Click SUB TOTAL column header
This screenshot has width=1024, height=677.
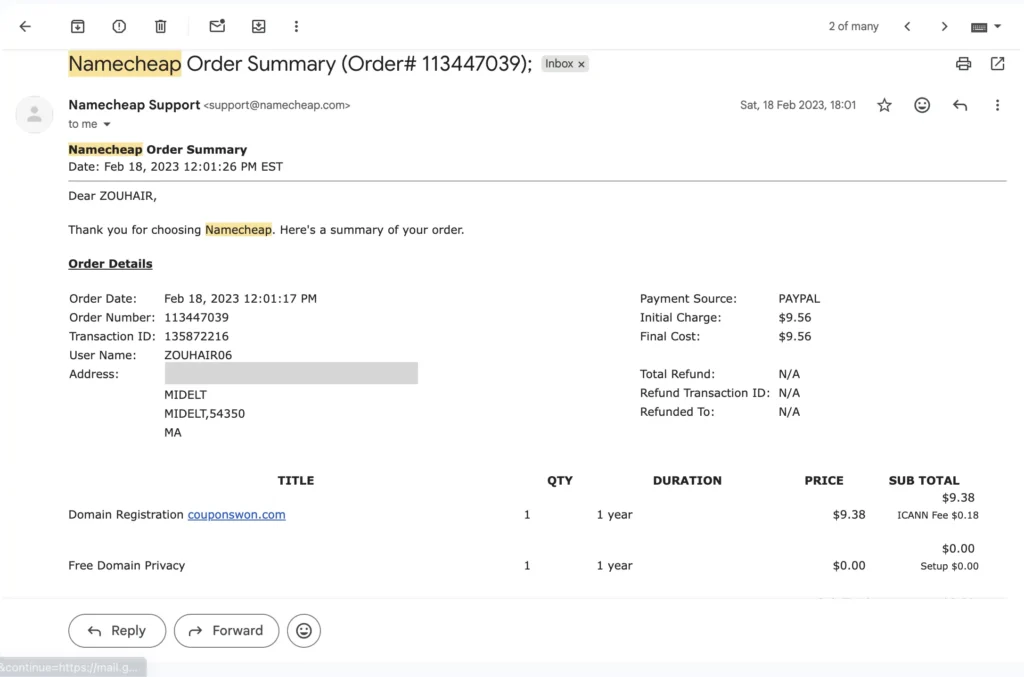[923, 480]
